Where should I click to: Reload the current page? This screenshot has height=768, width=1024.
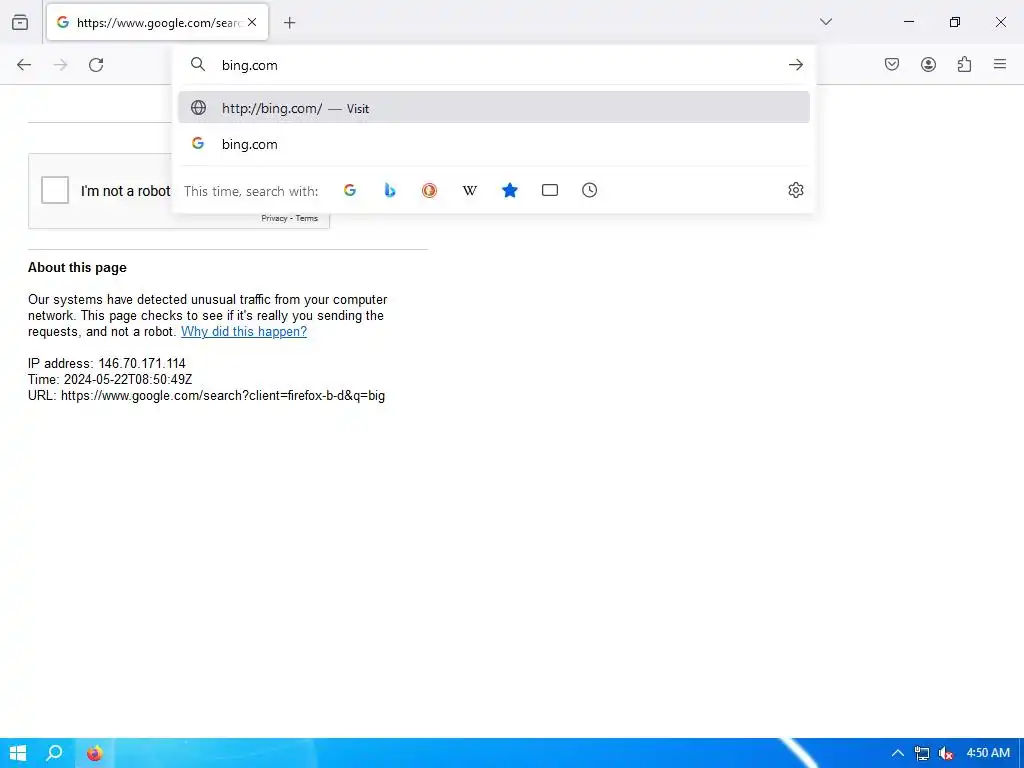point(96,65)
